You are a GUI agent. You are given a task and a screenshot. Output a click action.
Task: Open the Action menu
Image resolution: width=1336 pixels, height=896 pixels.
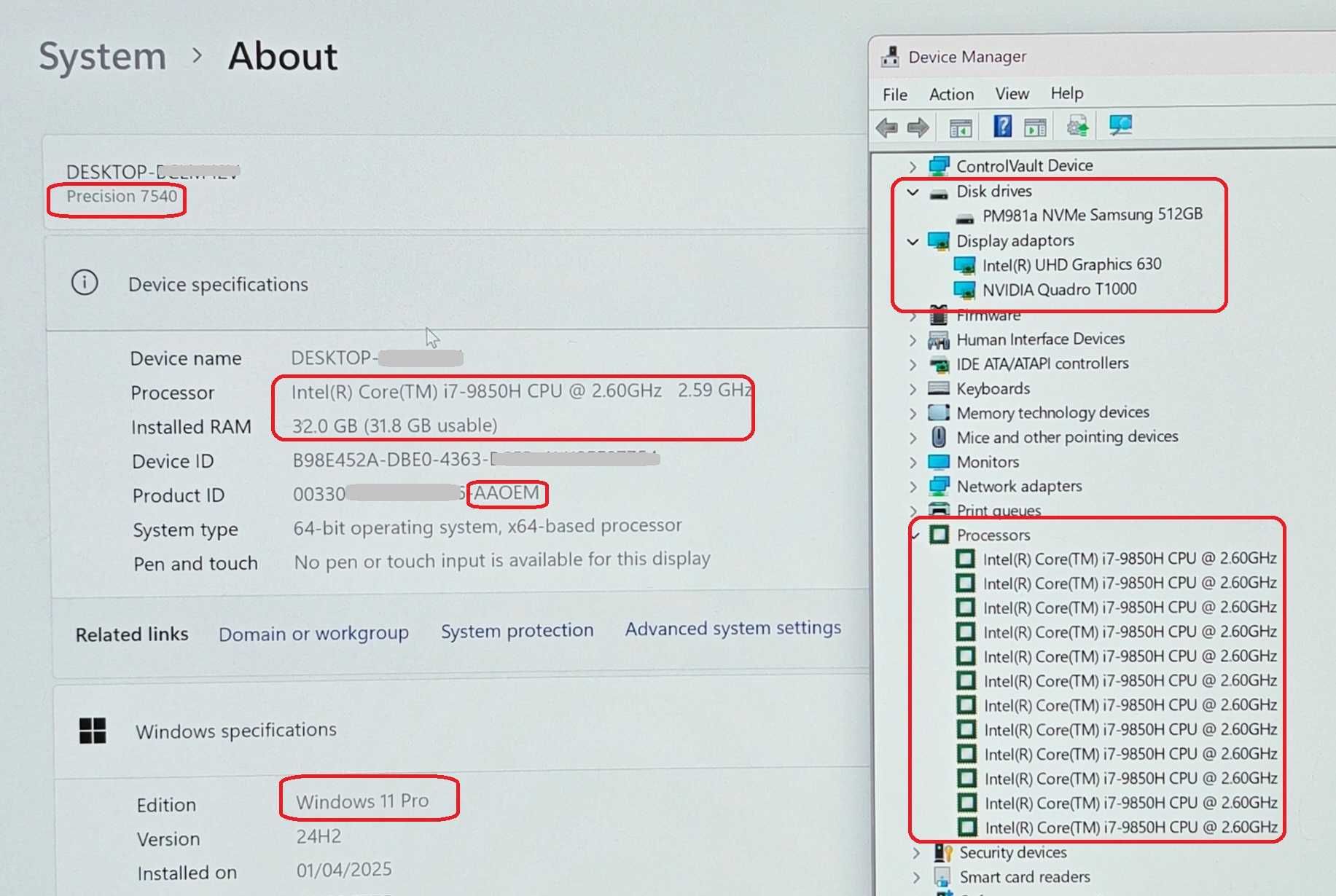tap(951, 95)
